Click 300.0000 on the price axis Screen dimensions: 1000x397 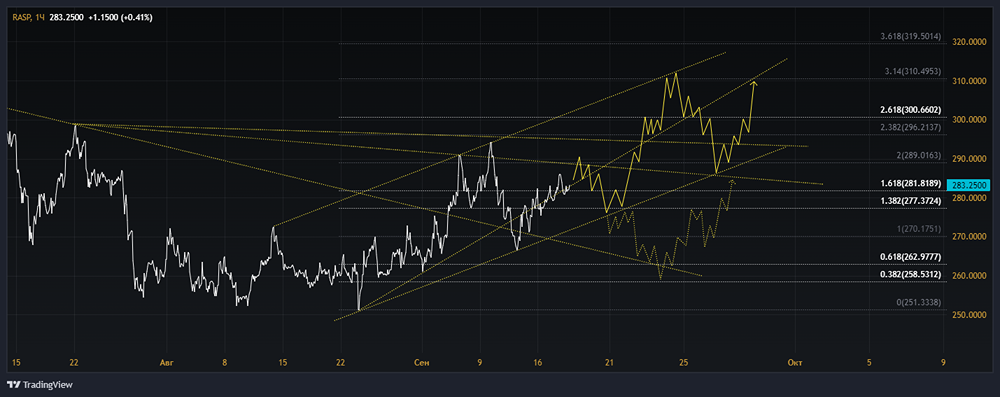coord(968,120)
